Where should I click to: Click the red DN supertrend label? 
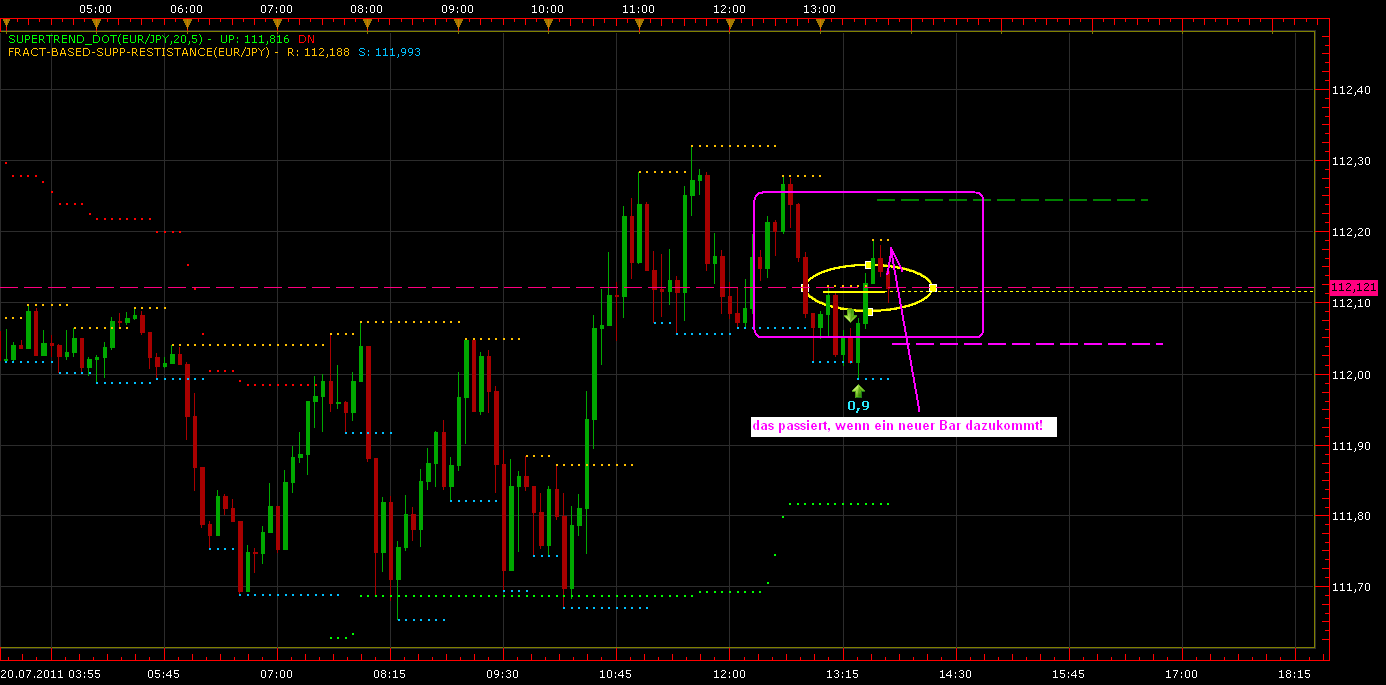click(x=306, y=39)
